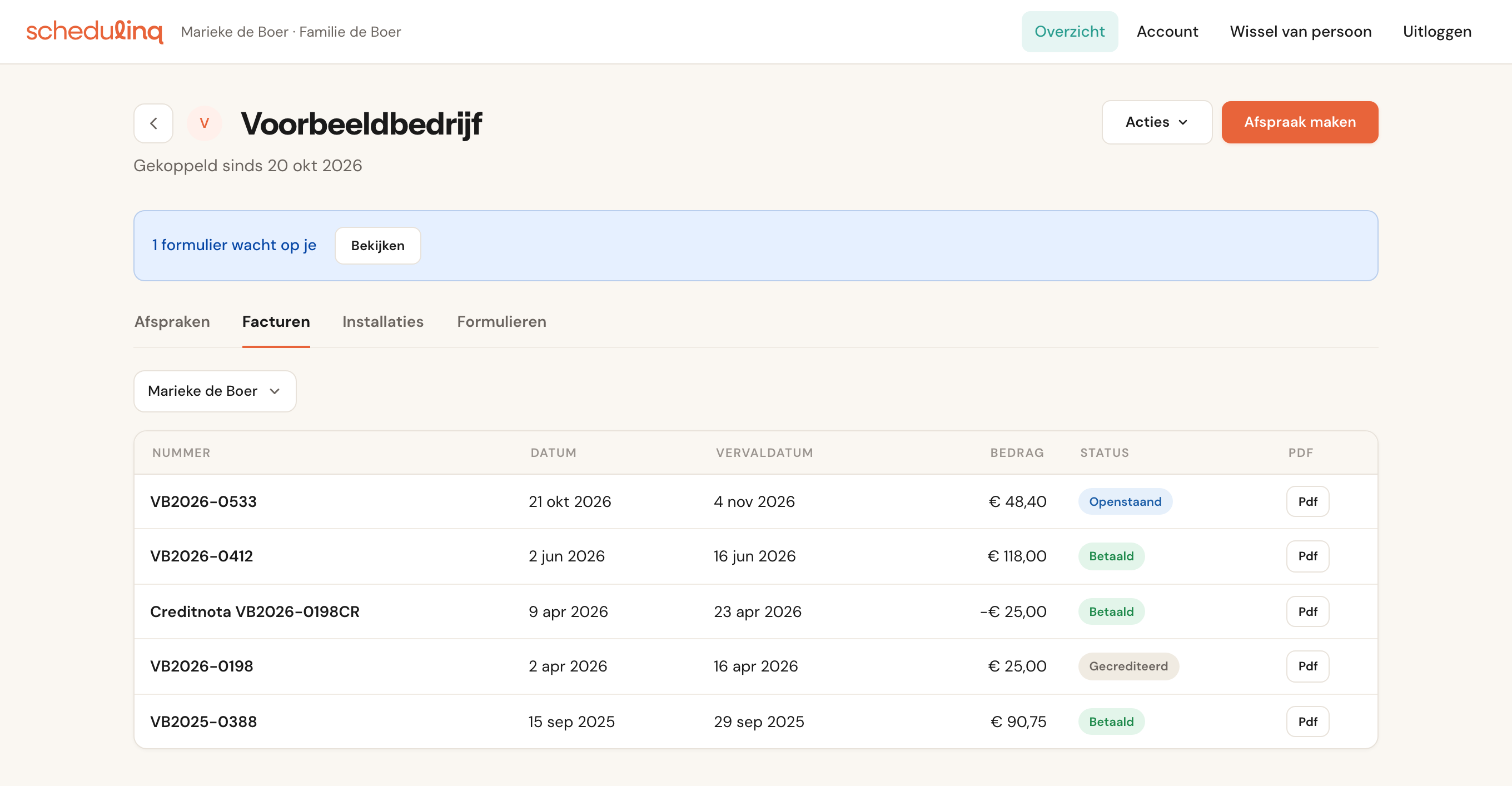Open the Installaties tab
1512x786 pixels.
pos(382,322)
